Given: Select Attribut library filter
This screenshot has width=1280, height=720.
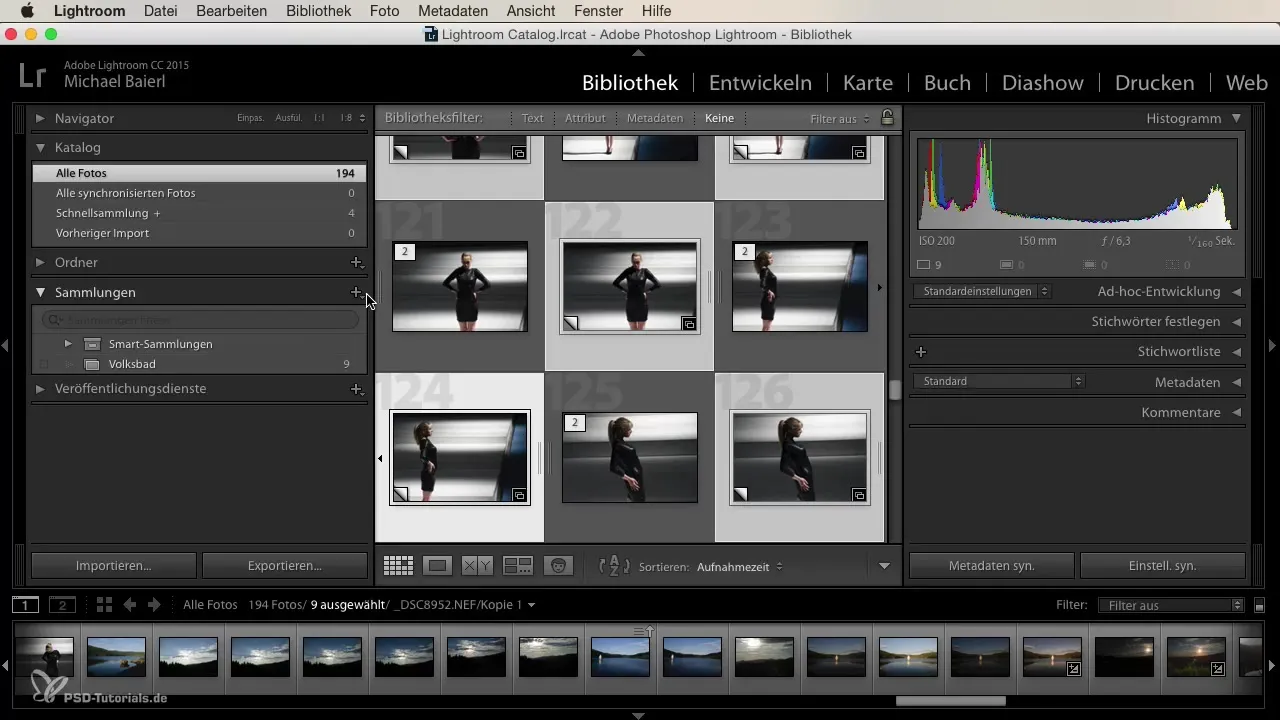Looking at the screenshot, I should [x=585, y=118].
